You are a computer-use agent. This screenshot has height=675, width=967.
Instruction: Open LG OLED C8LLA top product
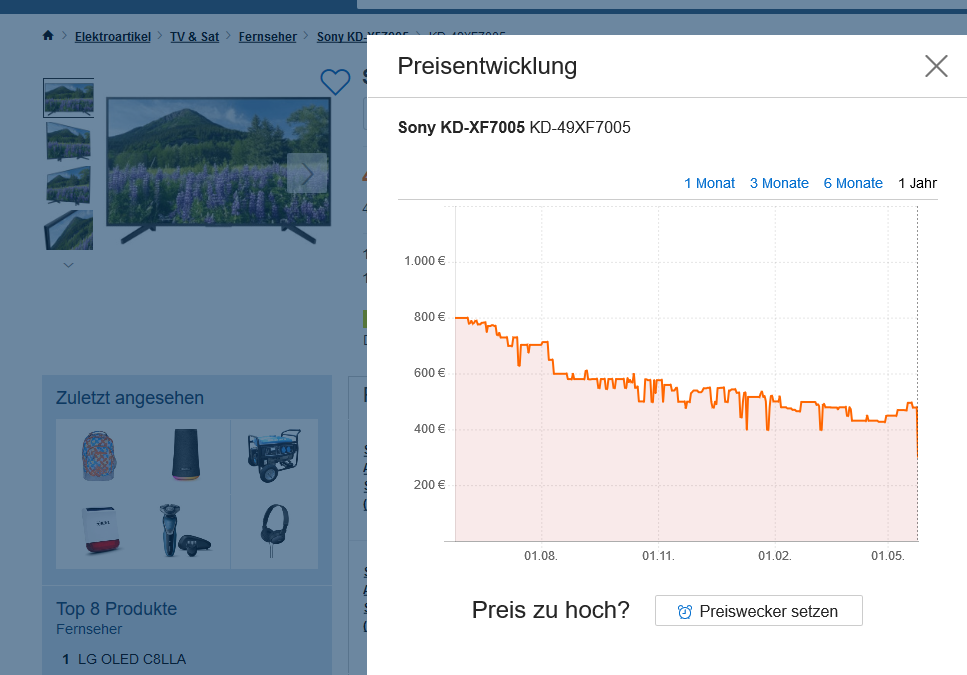[x=130, y=659]
